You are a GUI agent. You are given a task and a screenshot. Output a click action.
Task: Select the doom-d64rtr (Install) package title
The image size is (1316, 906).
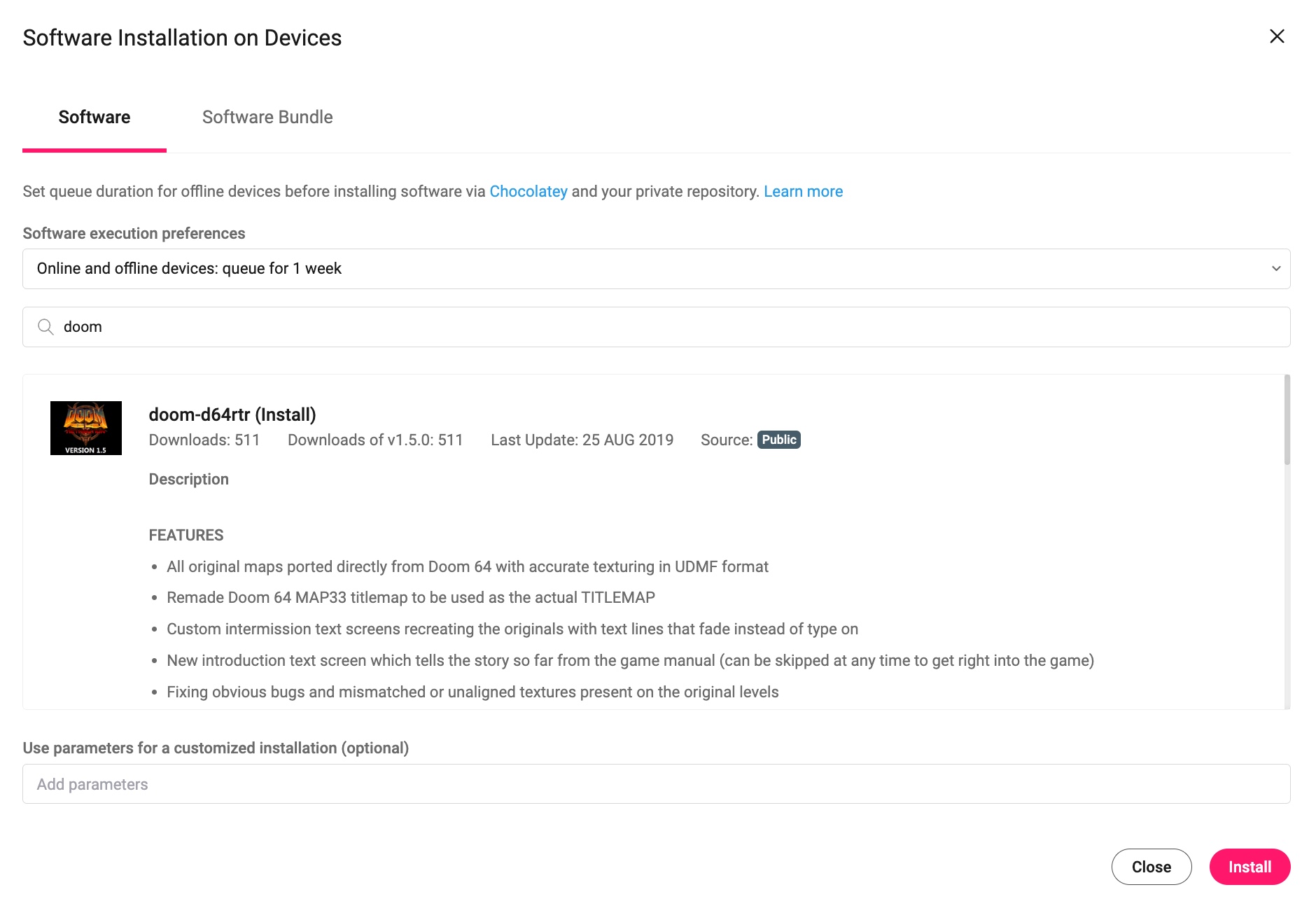(232, 414)
